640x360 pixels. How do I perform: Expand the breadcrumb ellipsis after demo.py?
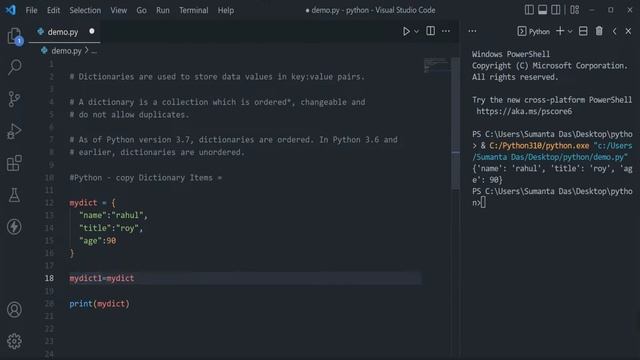tap(94, 51)
